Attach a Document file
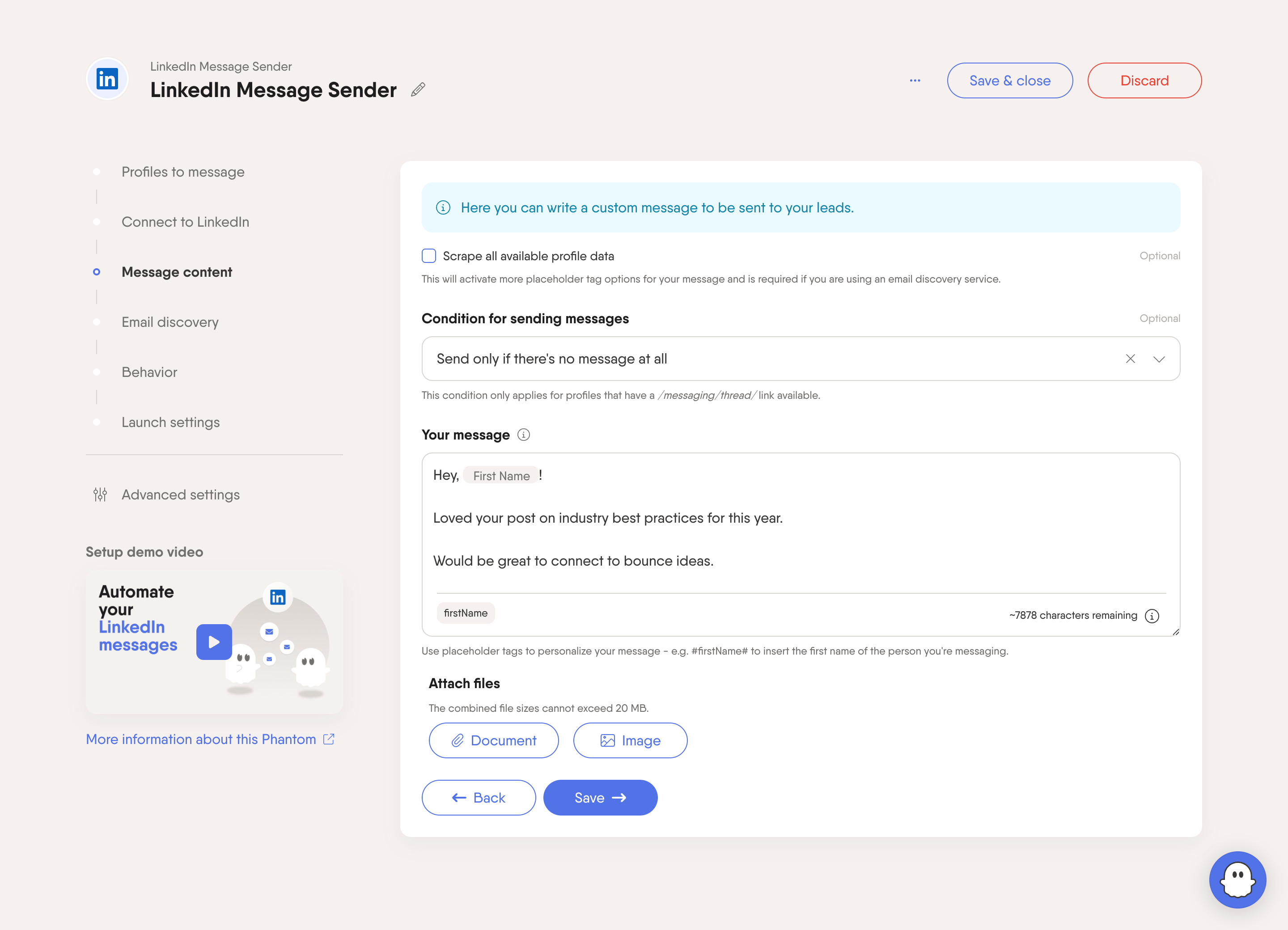 click(x=493, y=740)
